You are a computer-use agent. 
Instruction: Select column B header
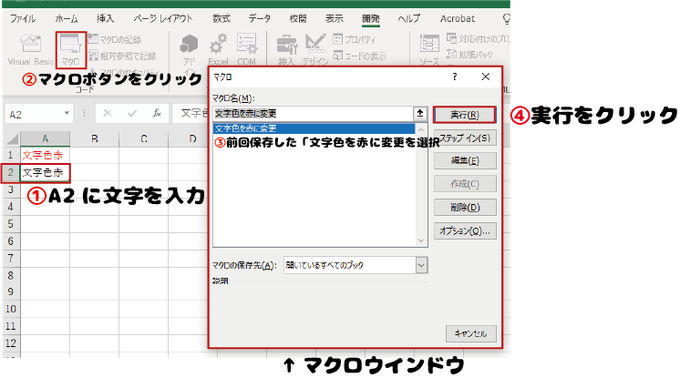(95, 139)
